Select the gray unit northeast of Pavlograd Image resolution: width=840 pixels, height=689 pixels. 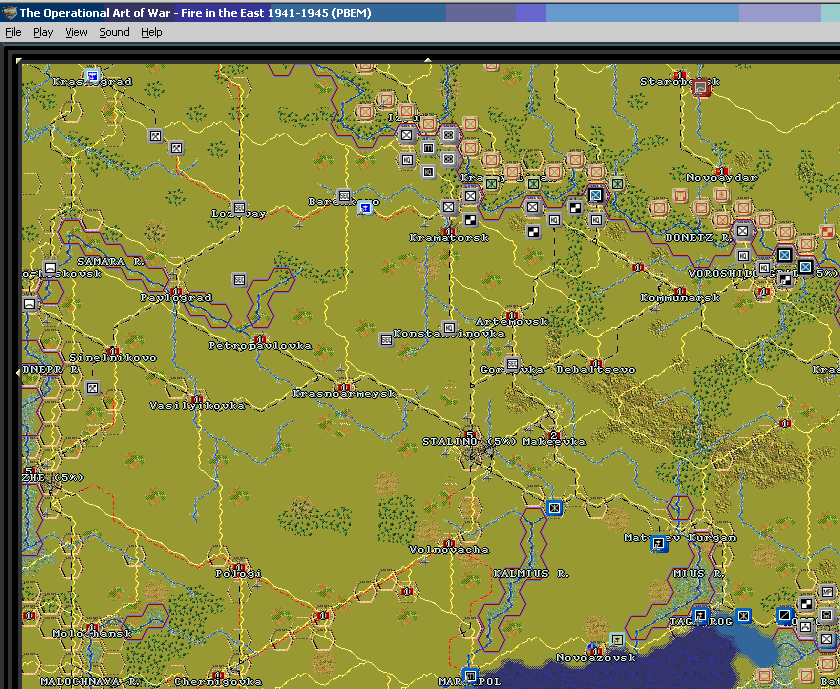coord(239,280)
